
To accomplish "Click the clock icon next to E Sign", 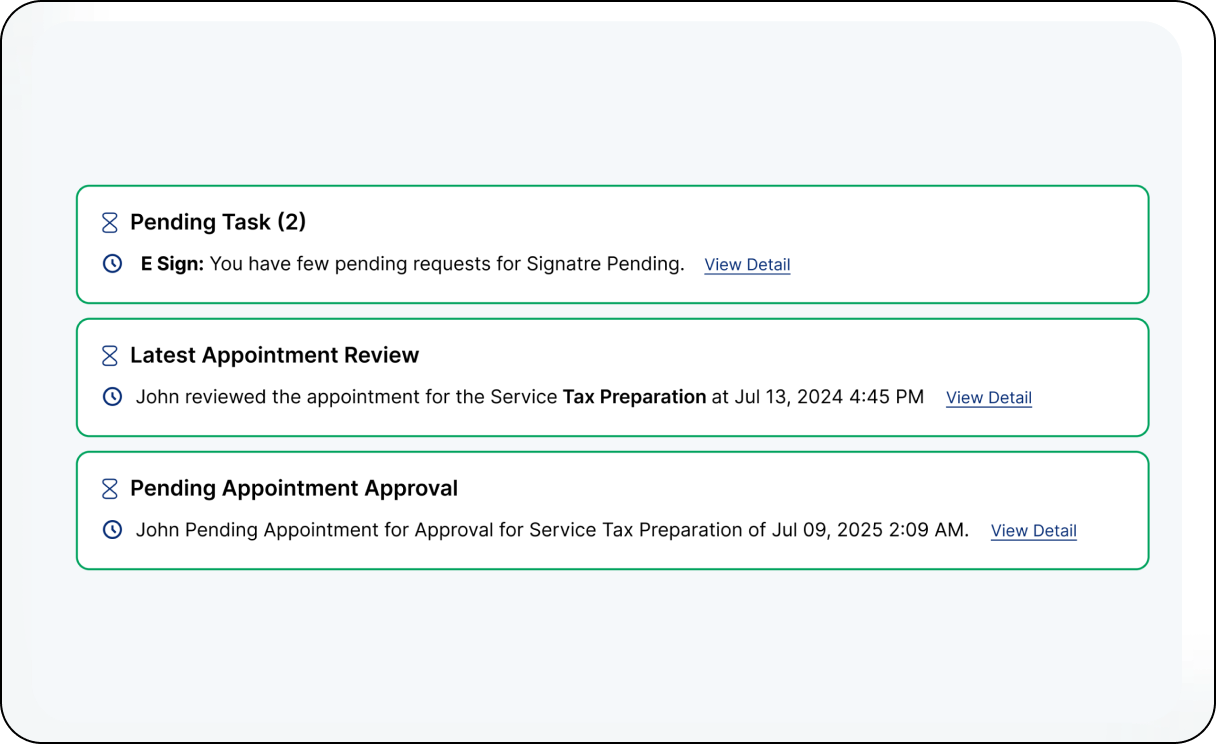I will click(113, 264).
